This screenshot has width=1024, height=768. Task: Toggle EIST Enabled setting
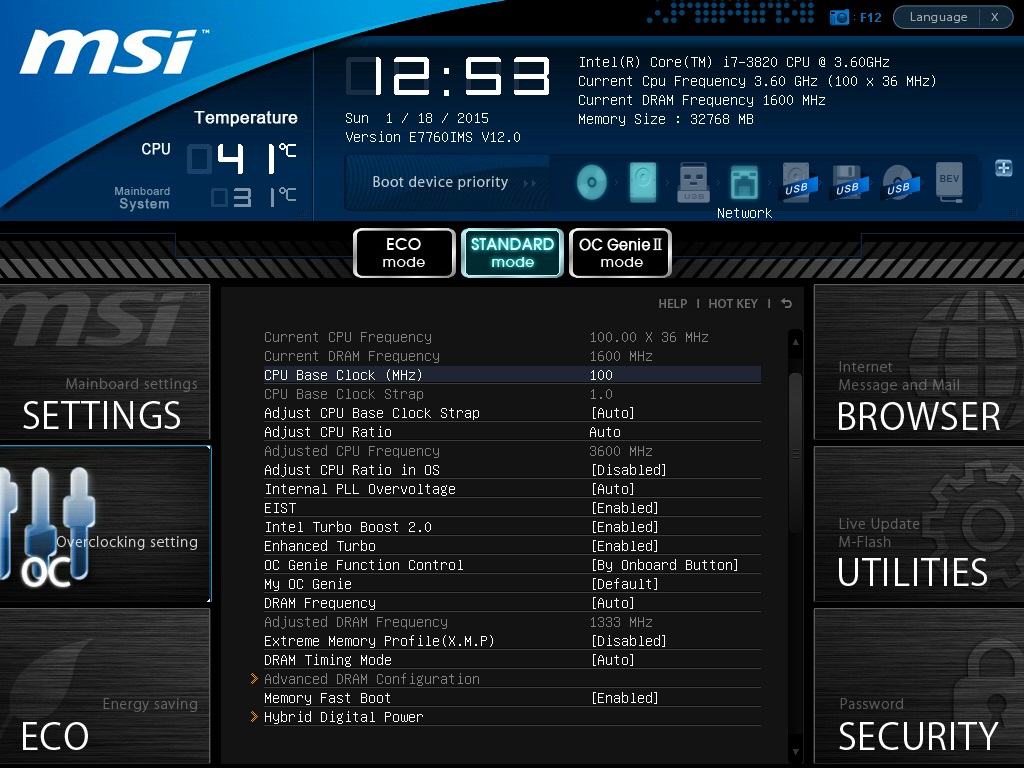click(512, 508)
